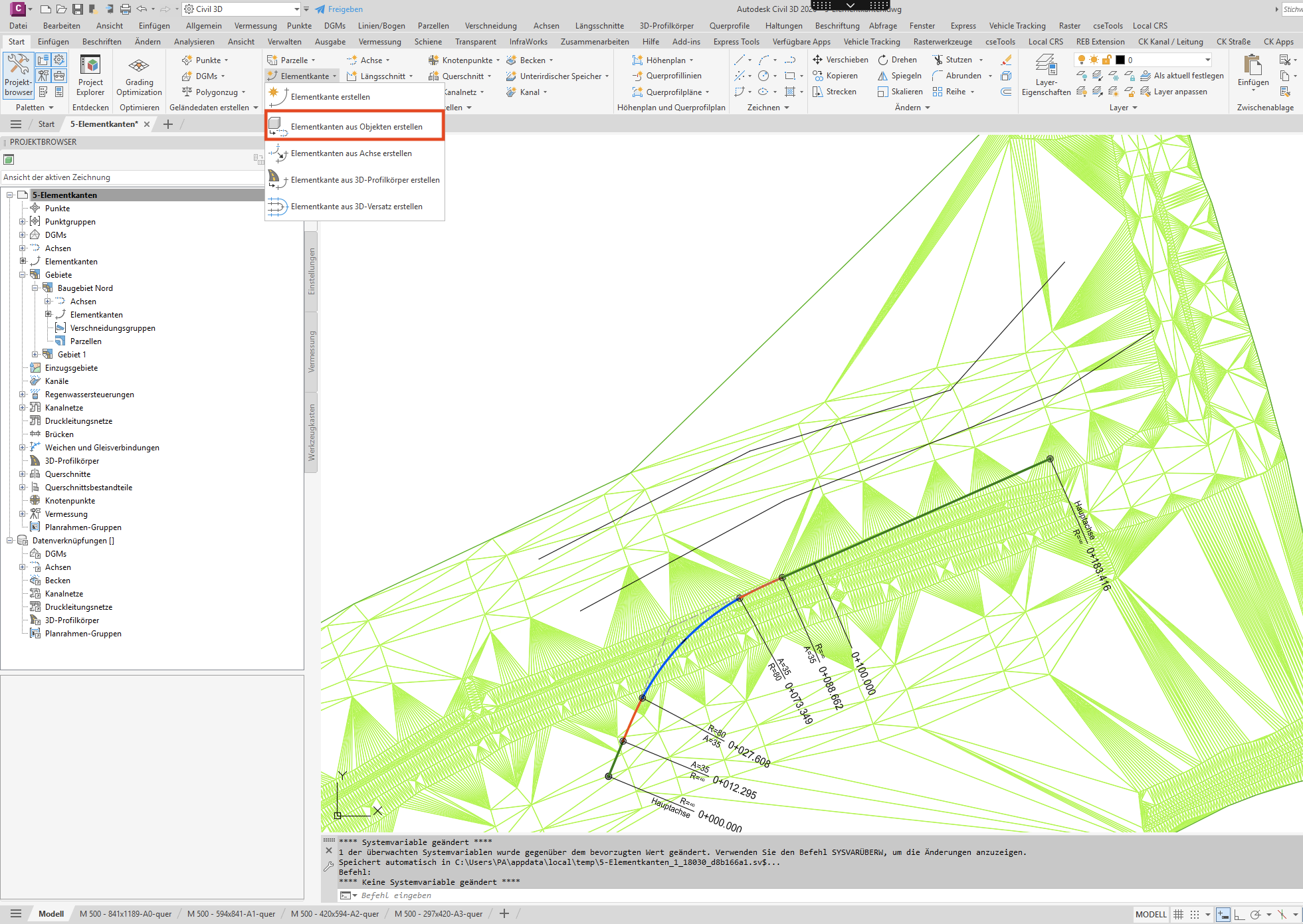Screen dimensions: 1303x924
Task: Open the Civil 3D application menu logo
Action: pyautogui.click(x=18, y=9)
